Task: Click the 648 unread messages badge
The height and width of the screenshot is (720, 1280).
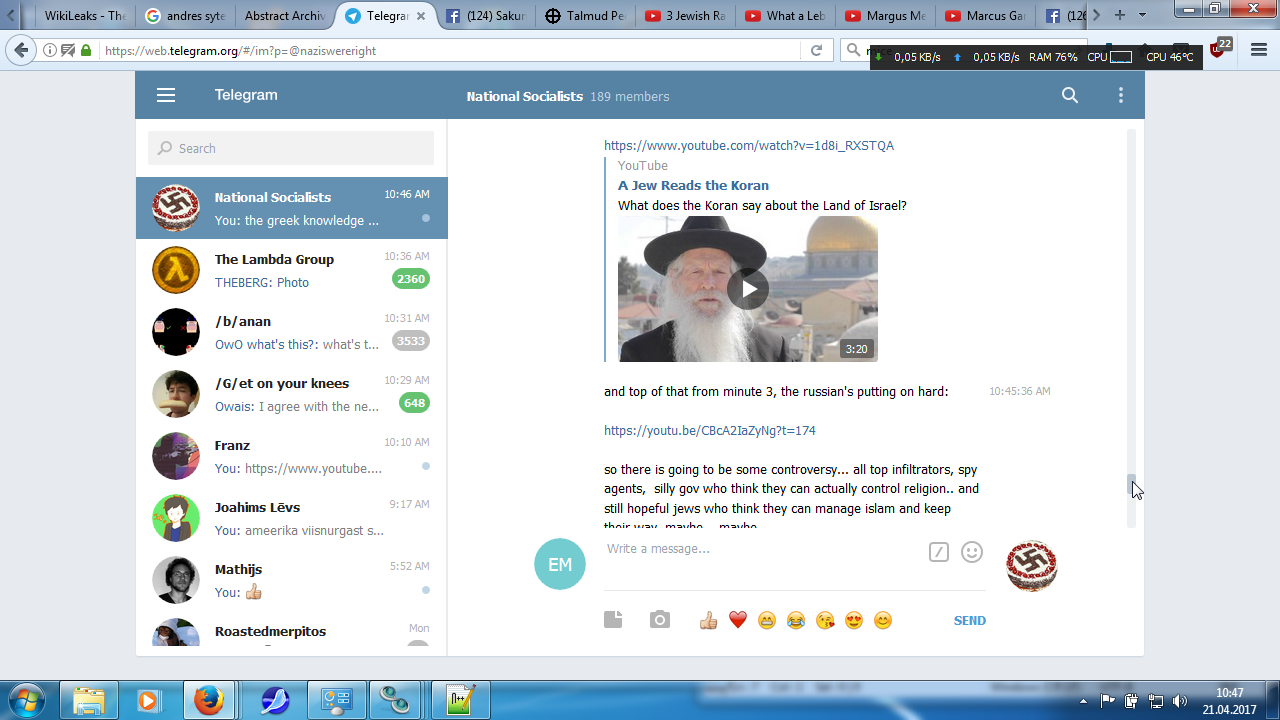Action: coord(414,403)
